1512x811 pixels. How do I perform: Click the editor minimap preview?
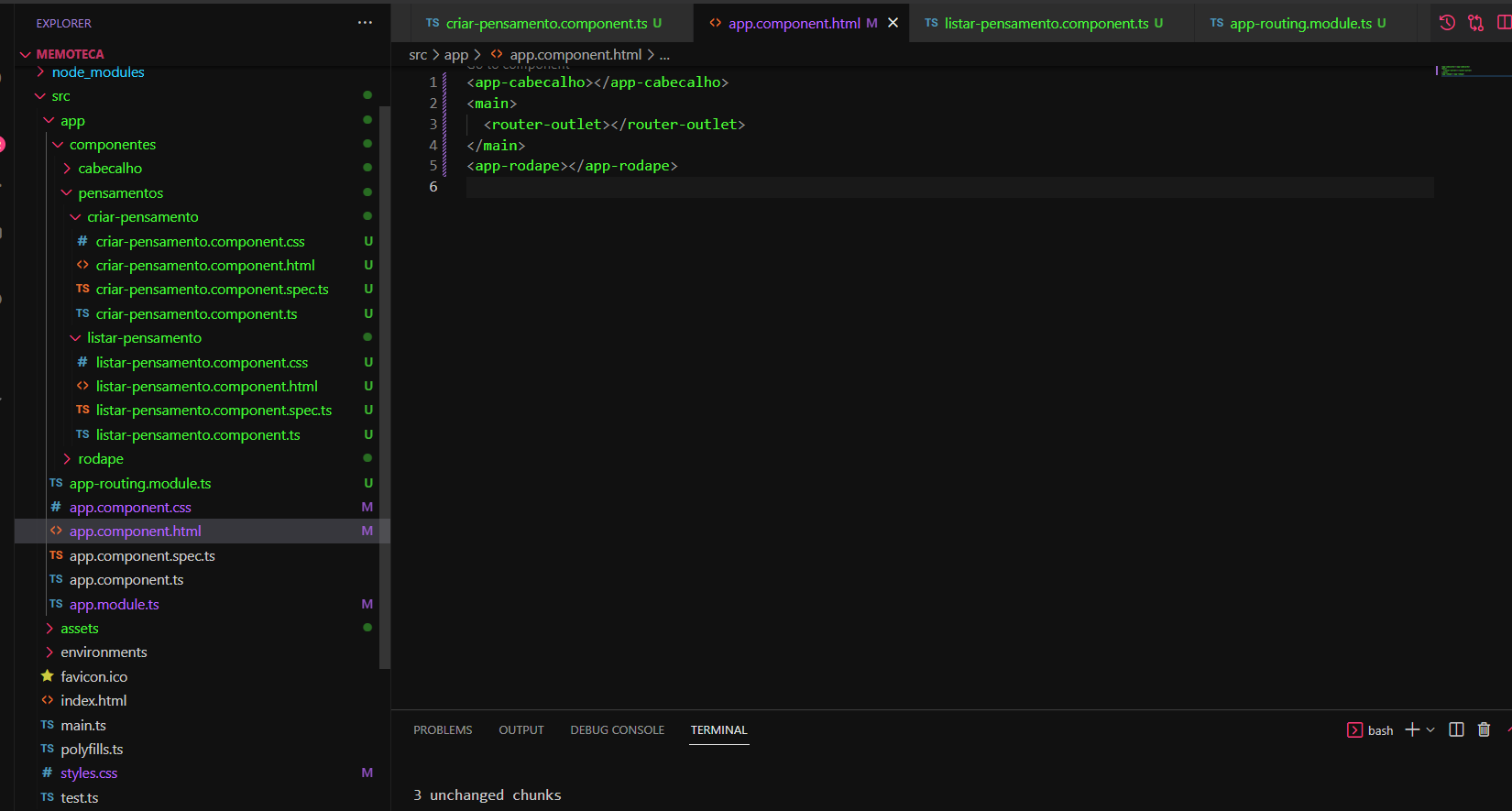(1455, 71)
